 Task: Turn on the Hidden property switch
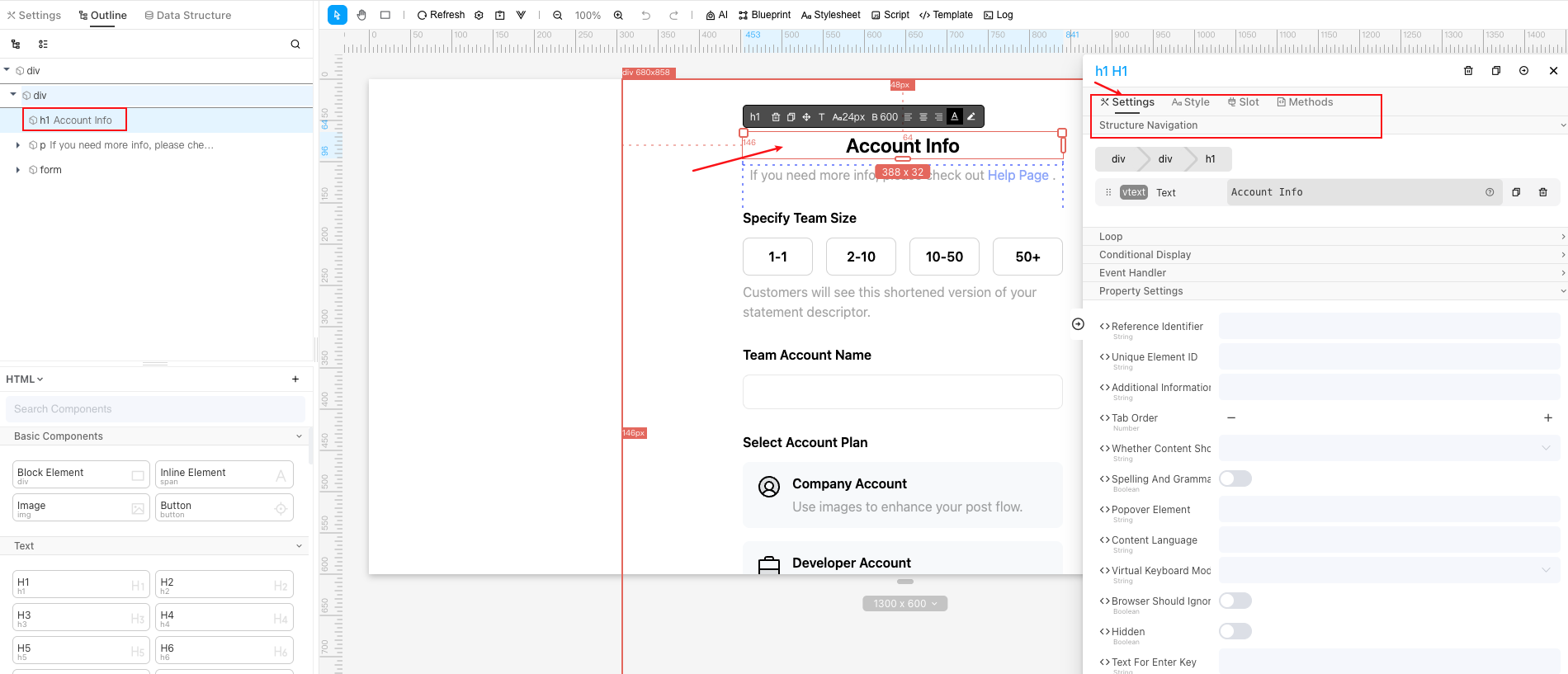point(1235,632)
